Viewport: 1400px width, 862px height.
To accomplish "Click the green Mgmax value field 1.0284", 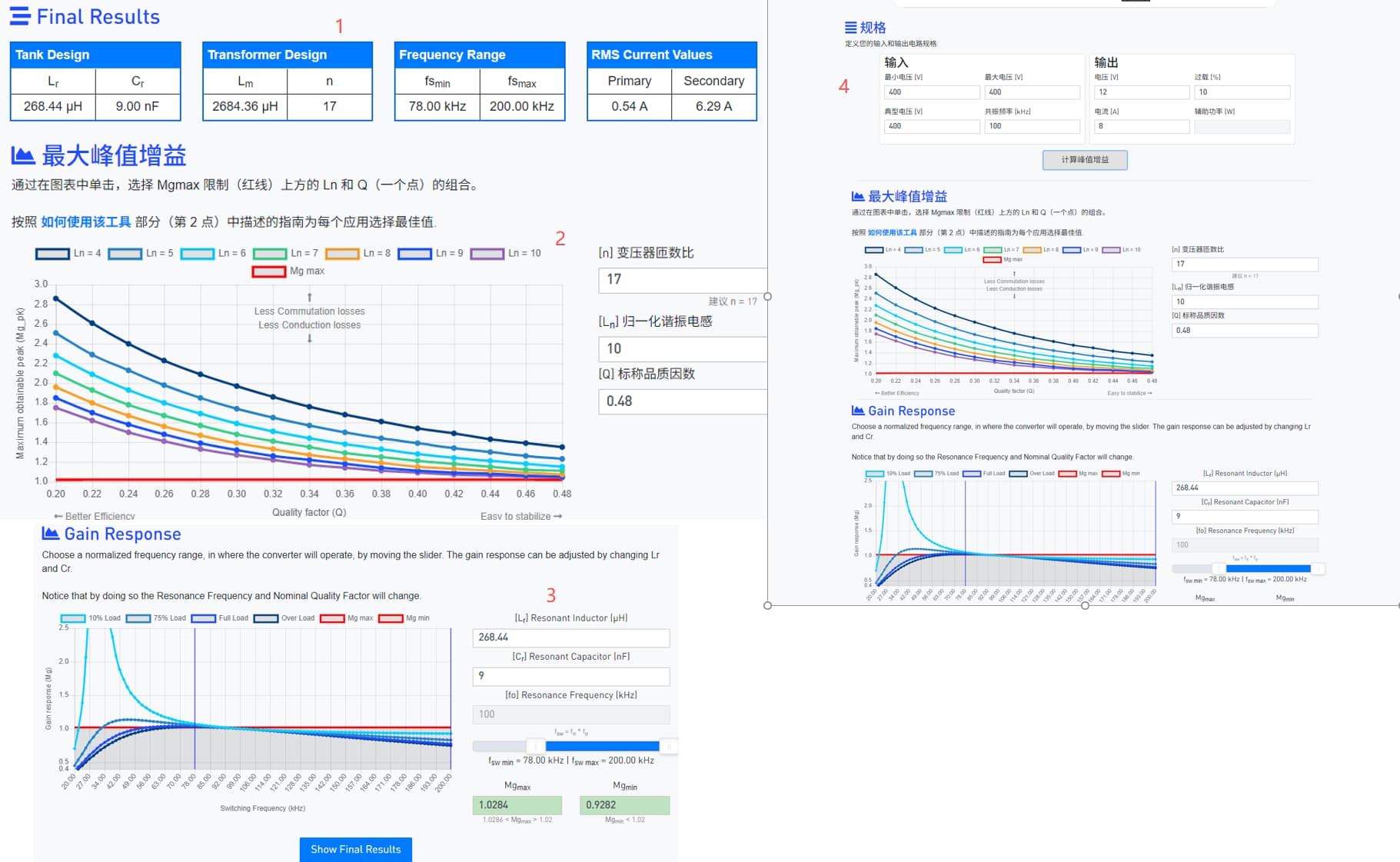I will click(517, 805).
